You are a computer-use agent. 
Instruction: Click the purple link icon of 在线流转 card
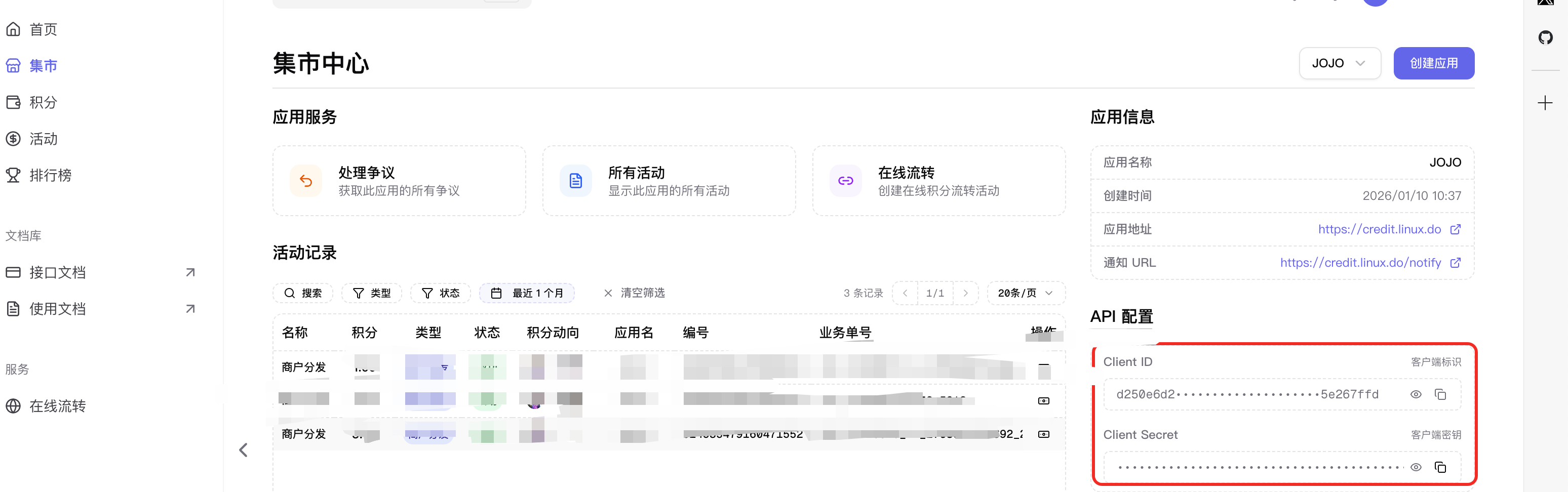845,181
